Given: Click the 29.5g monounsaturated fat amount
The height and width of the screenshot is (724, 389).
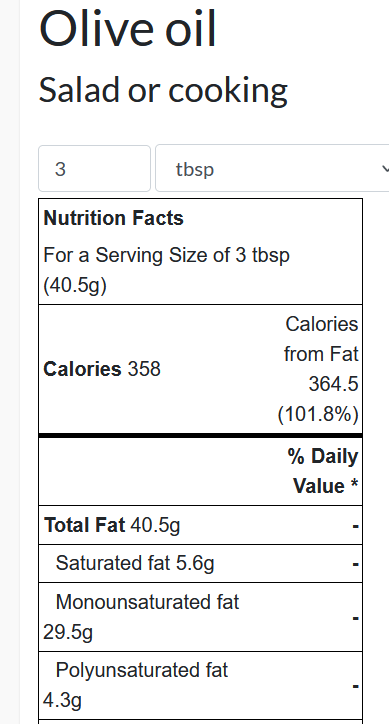Looking at the screenshot, I should pyautogui.click(x=68, y=633).
